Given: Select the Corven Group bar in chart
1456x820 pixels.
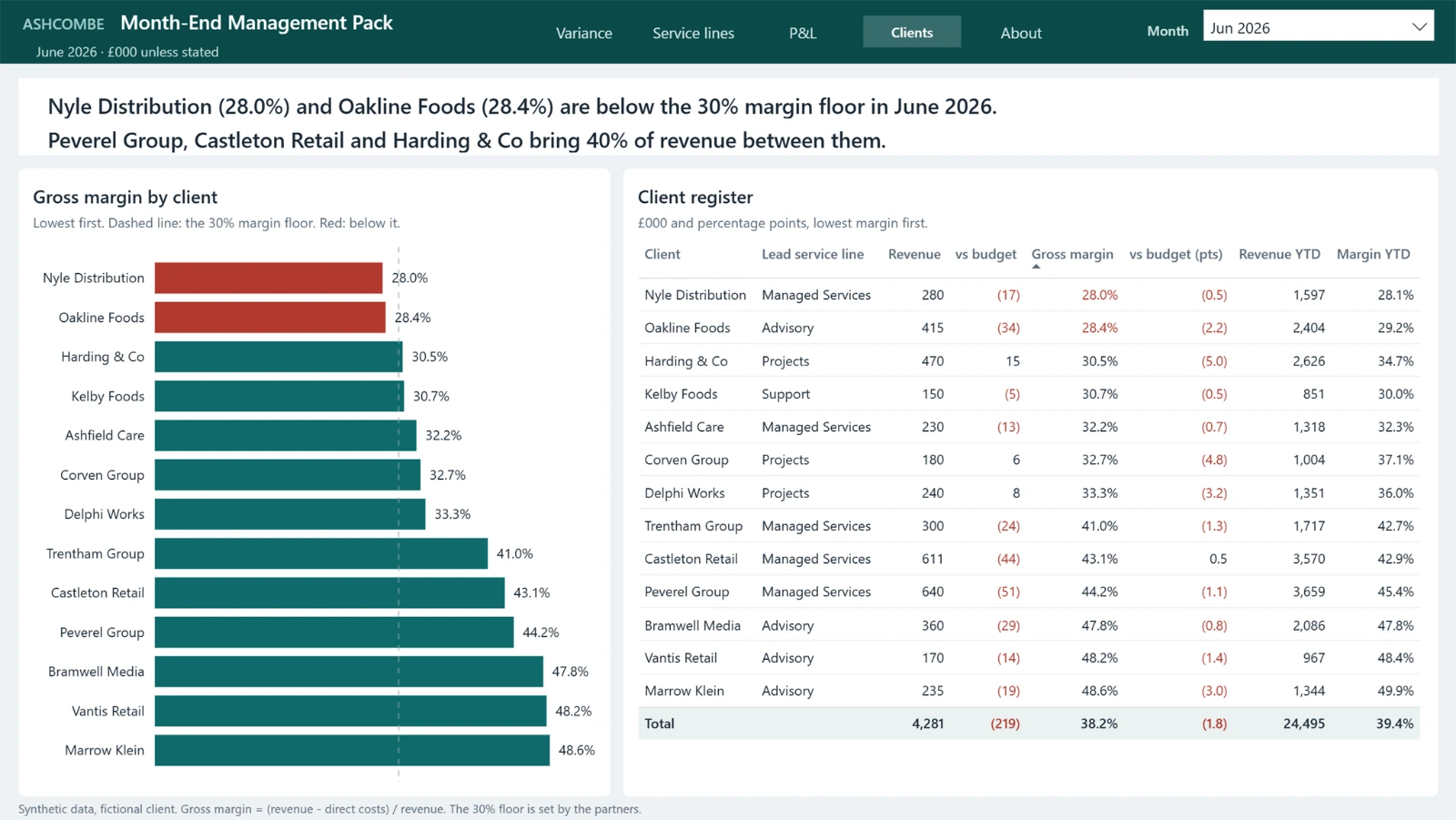Looking at the screenshot, I should (288, 474).
